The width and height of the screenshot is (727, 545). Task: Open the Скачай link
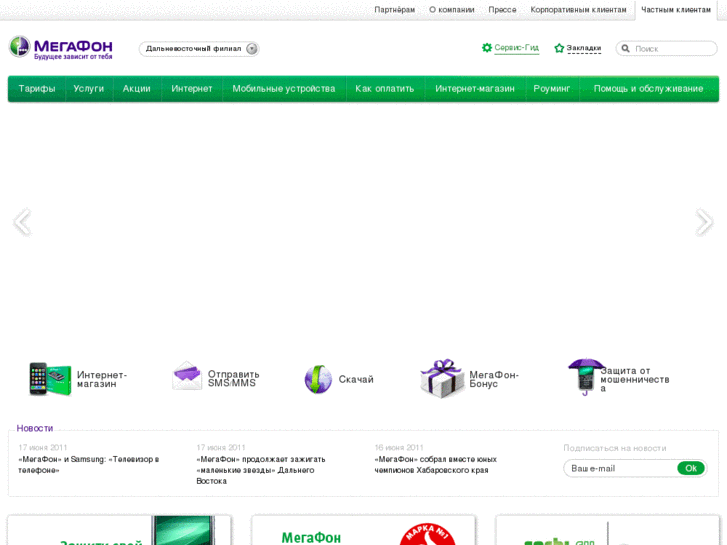(x=356, y=379)
